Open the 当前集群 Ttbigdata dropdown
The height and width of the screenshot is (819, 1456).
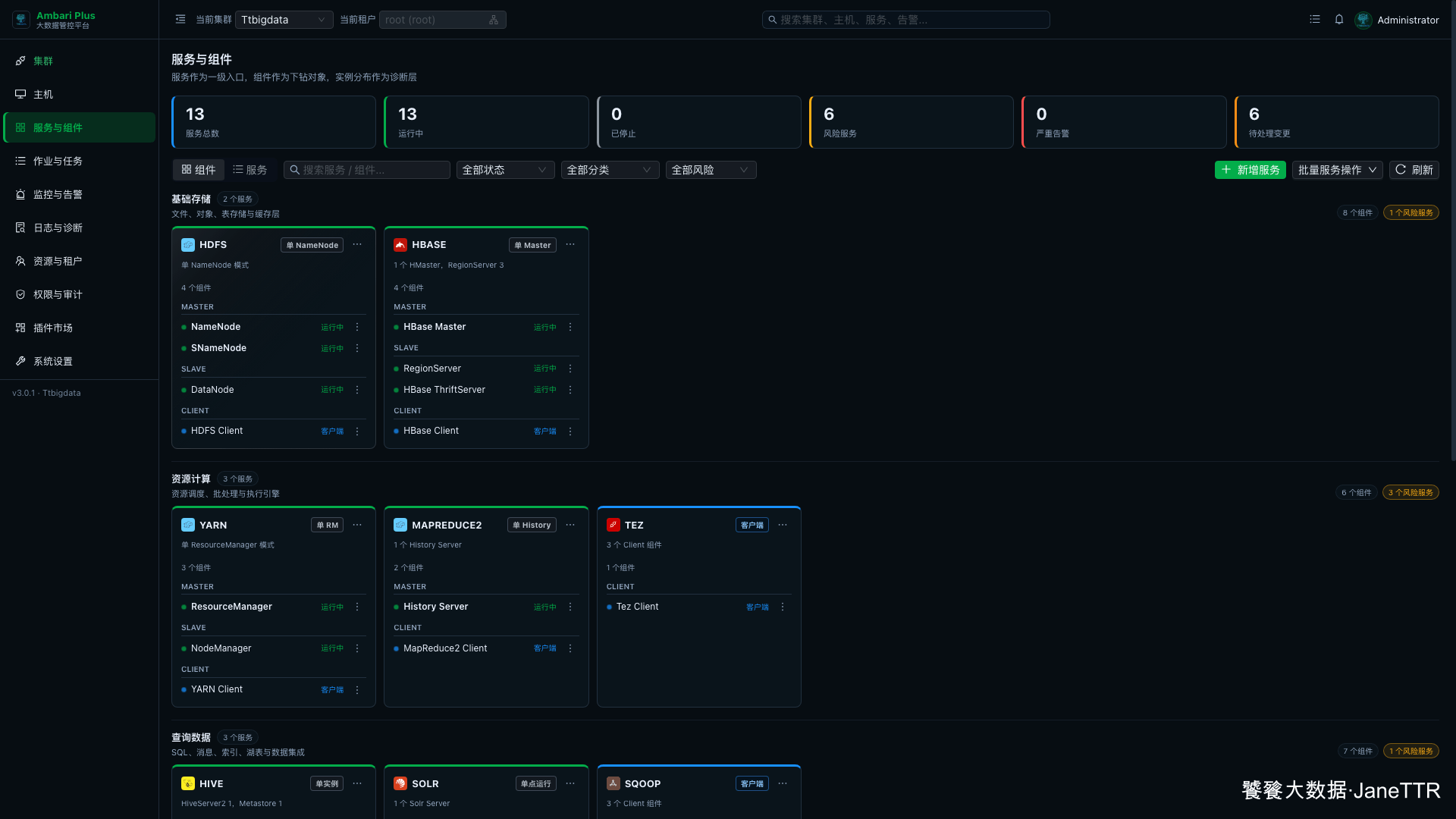284,20
